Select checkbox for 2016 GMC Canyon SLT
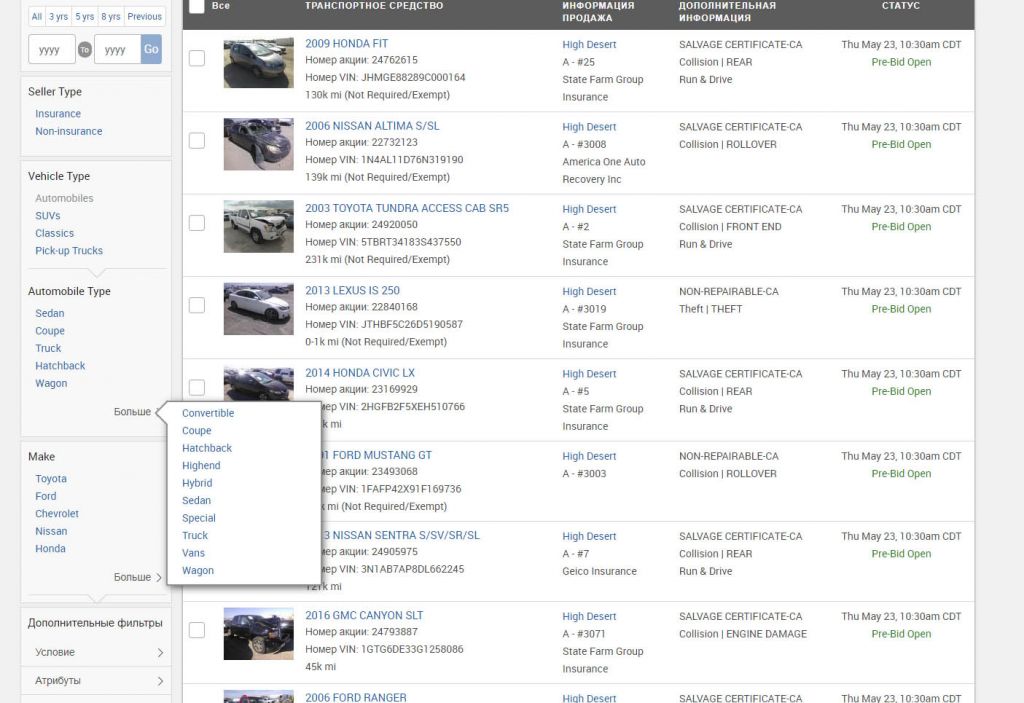Viewport: 1024px width, 703px height. [197, 630]
